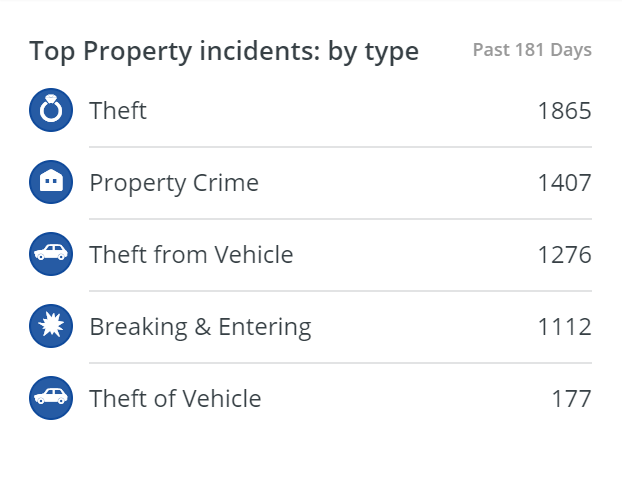Click the 1865 Theft count
Viewport: 622px width, 488px height.
pos(564,110)
